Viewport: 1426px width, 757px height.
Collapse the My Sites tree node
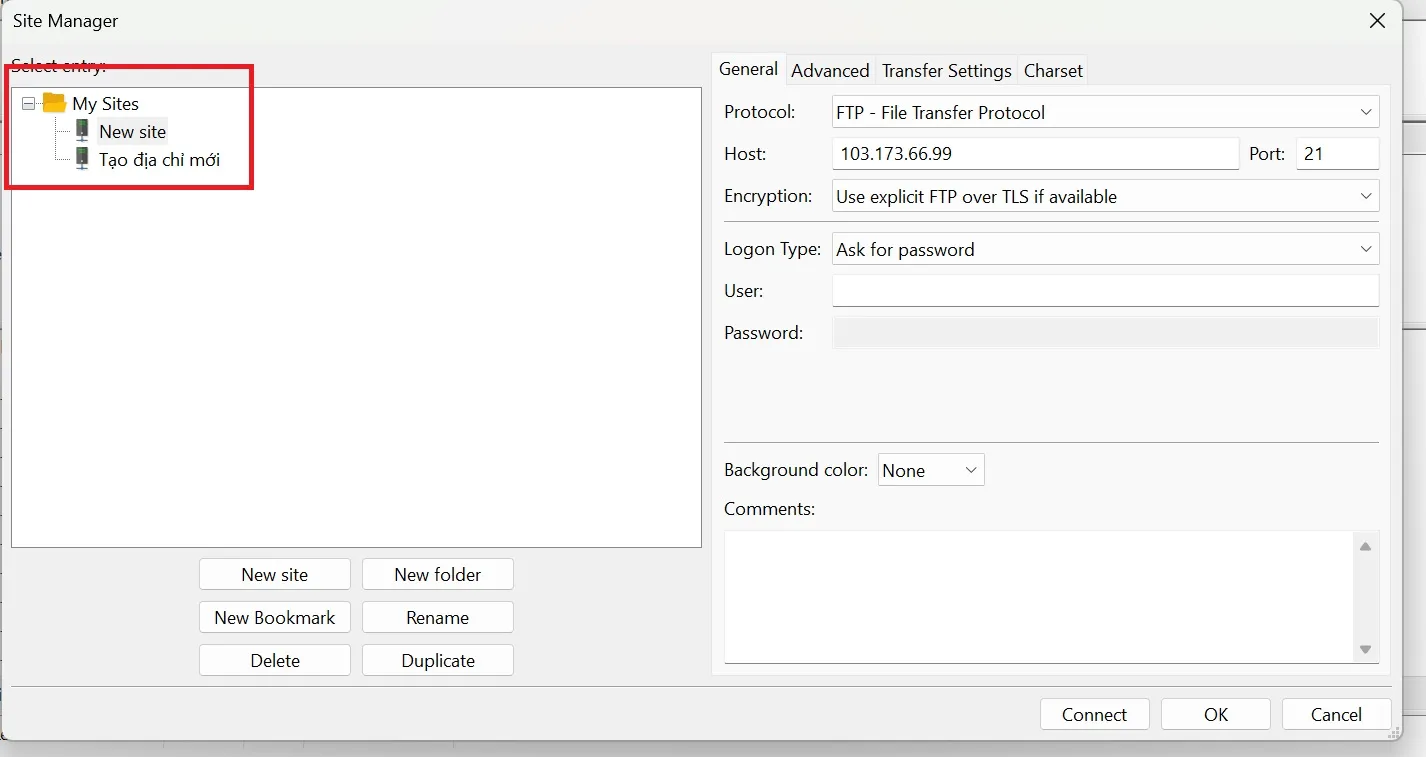(x=28, y=103)
